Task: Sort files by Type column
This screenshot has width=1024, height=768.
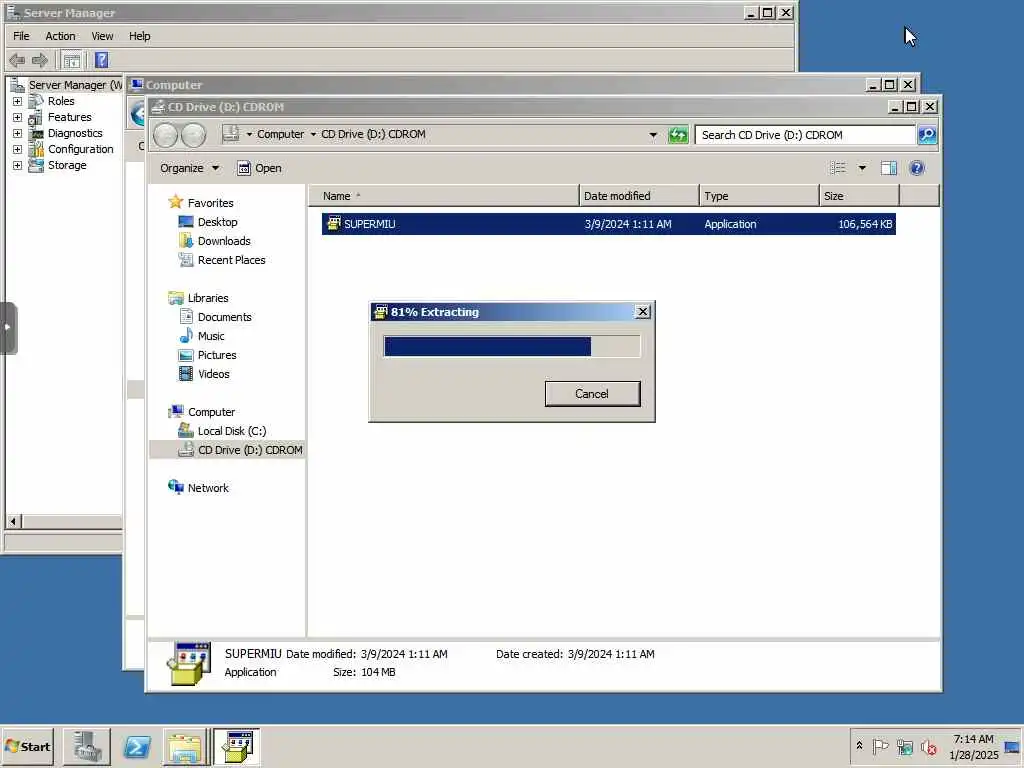Action: click(759, 196)
